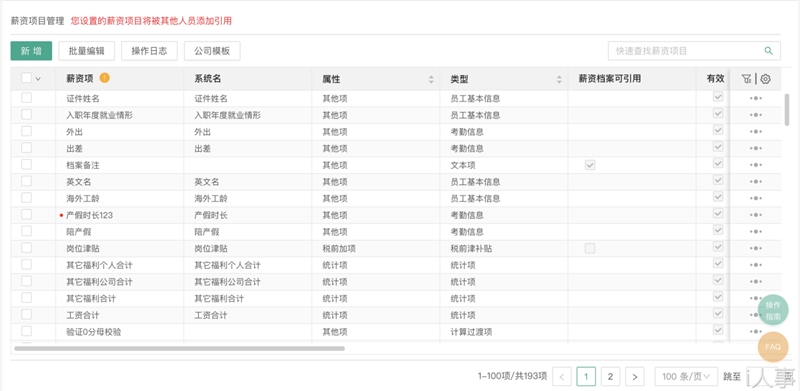
Task: Click the search magnifier icon
Action: [768, 51]
